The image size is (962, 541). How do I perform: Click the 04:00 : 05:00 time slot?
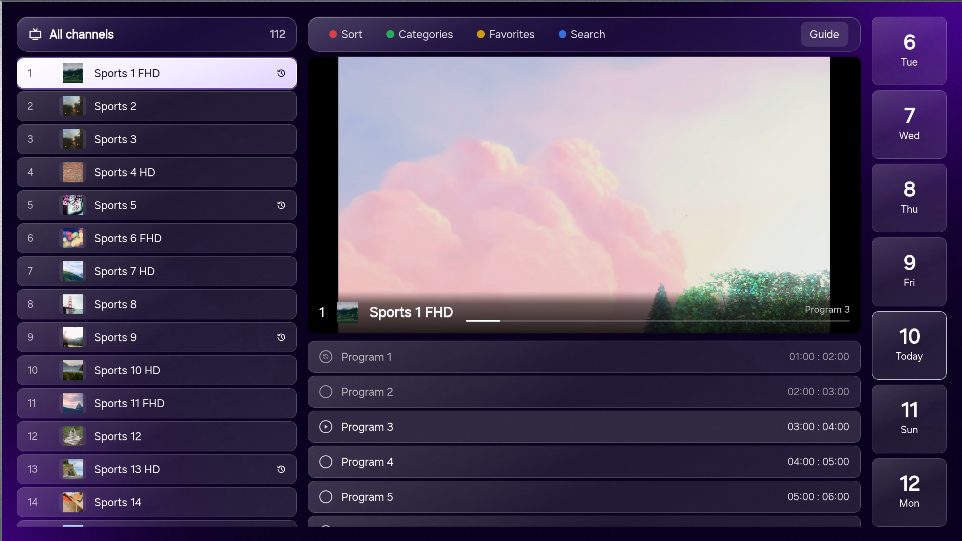(x=818, y=461)
